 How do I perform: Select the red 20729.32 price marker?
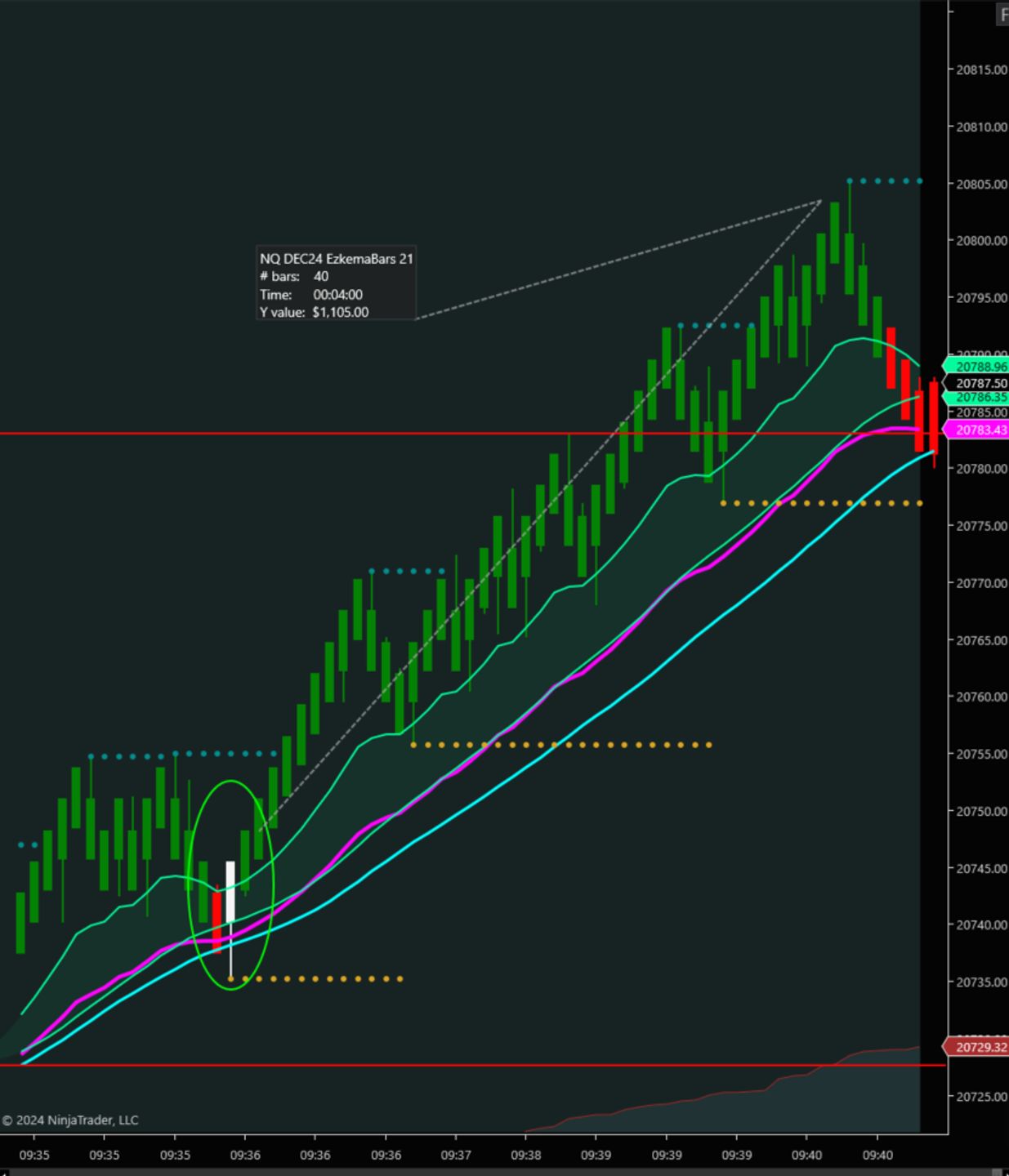point(976,1047)
